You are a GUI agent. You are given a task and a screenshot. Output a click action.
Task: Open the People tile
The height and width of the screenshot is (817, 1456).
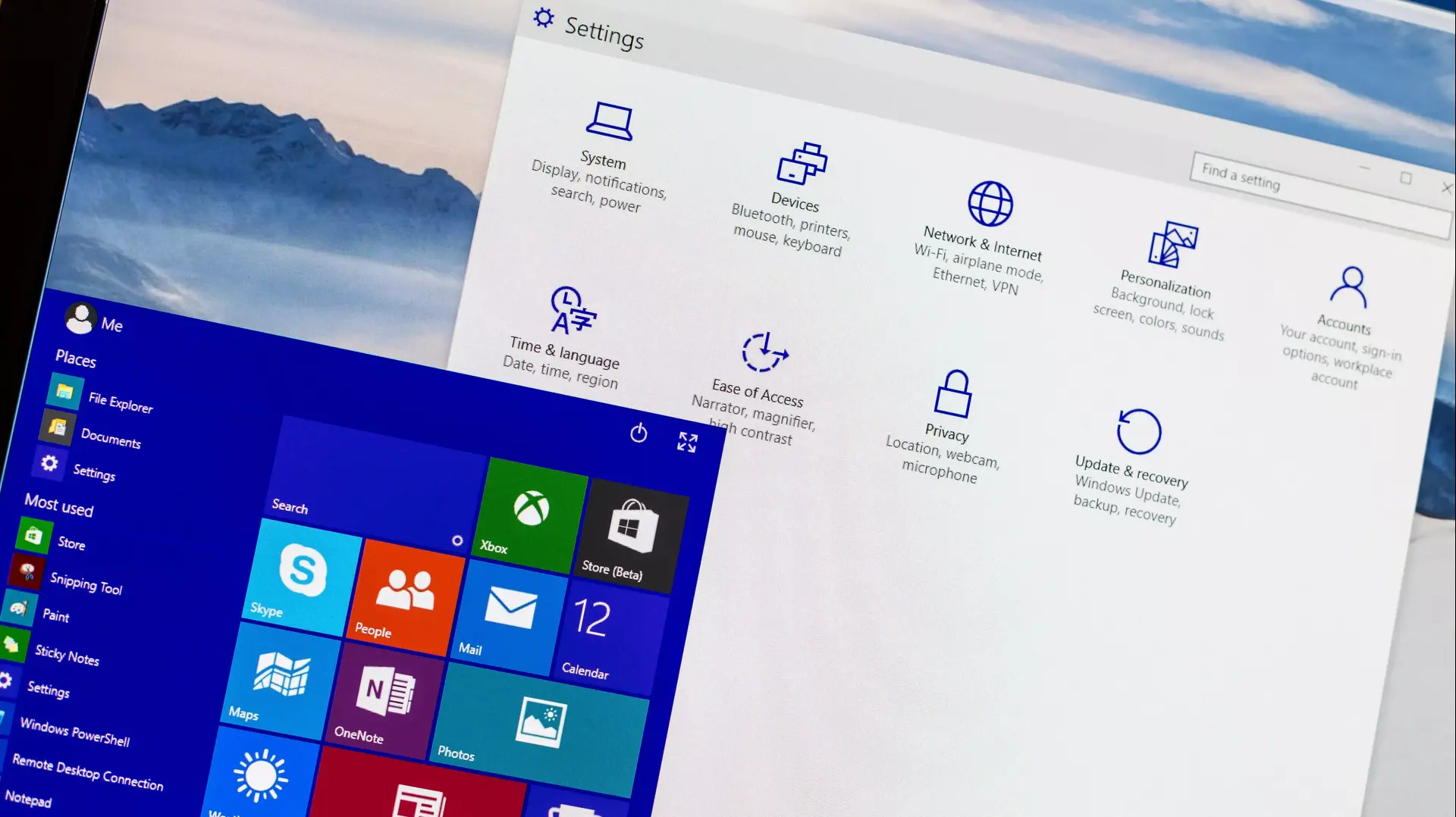click(x=406, y=599)
